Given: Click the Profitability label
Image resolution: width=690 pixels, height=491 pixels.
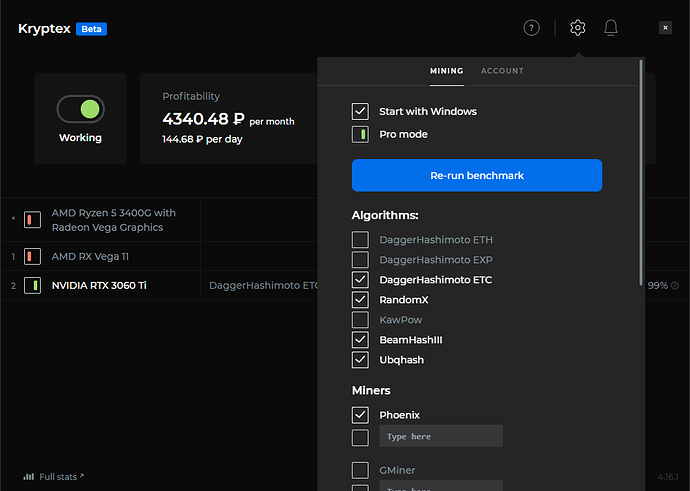Looking at the screenshot, I should pyautogui.click(x=191, y=96).
